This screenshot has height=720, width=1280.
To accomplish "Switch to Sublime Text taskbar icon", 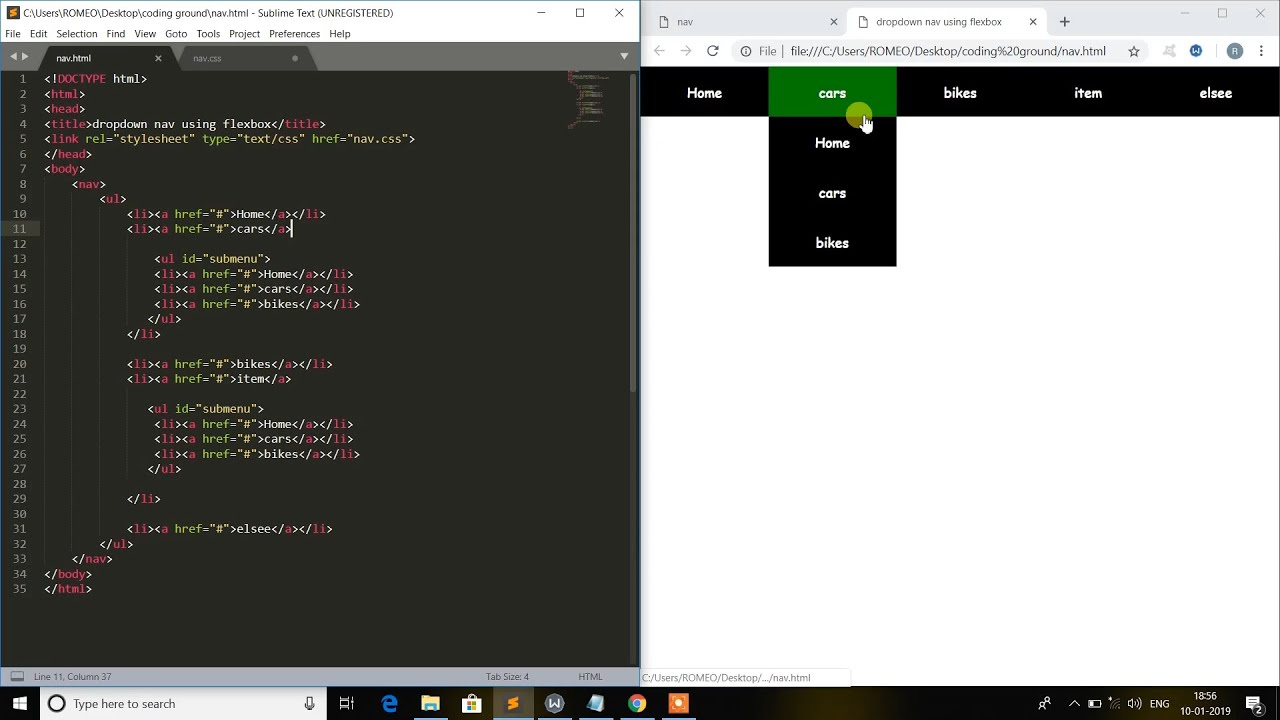I will coord(513,704).
